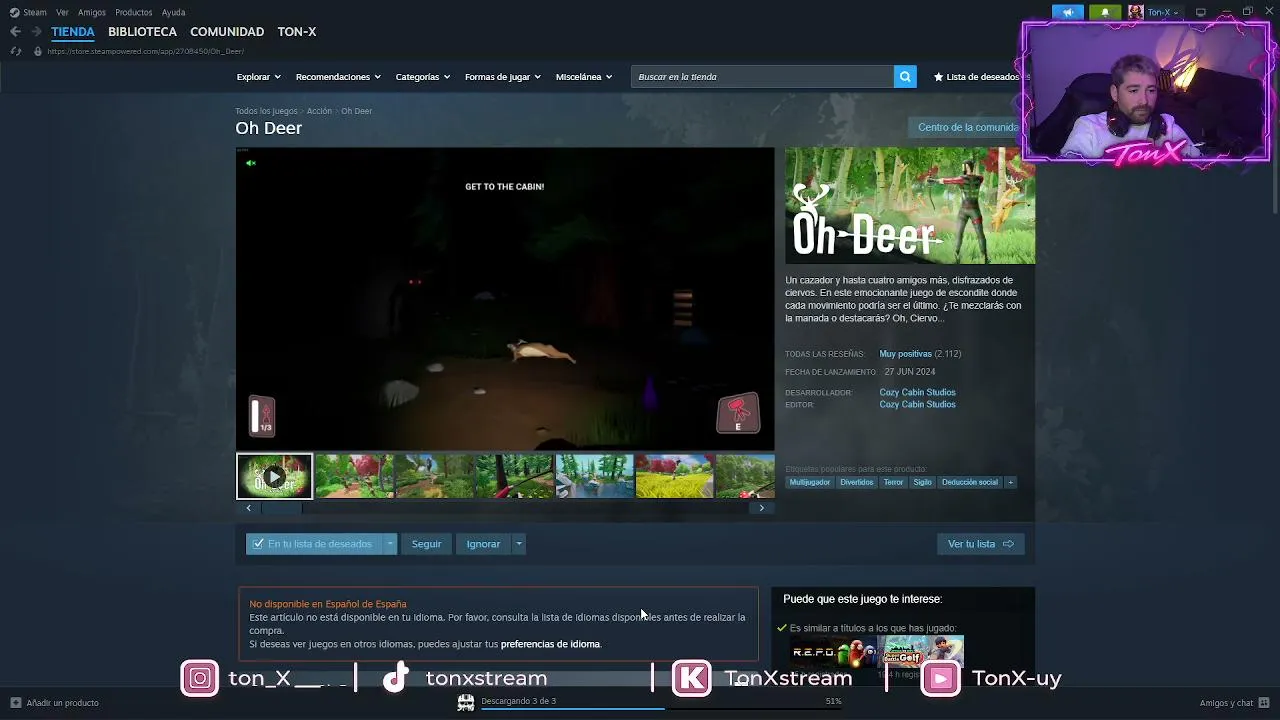1280x720 pixels.
Task: Click the Ver tu lista button
Action: pyautogui.click(x=980, y=544)
